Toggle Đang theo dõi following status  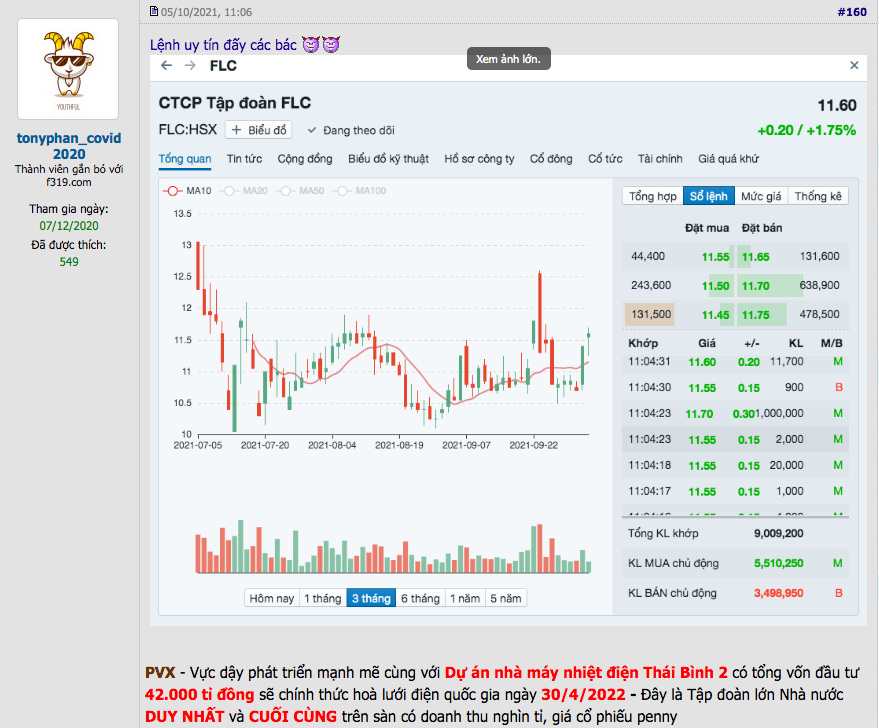click(x=351, y=131)
